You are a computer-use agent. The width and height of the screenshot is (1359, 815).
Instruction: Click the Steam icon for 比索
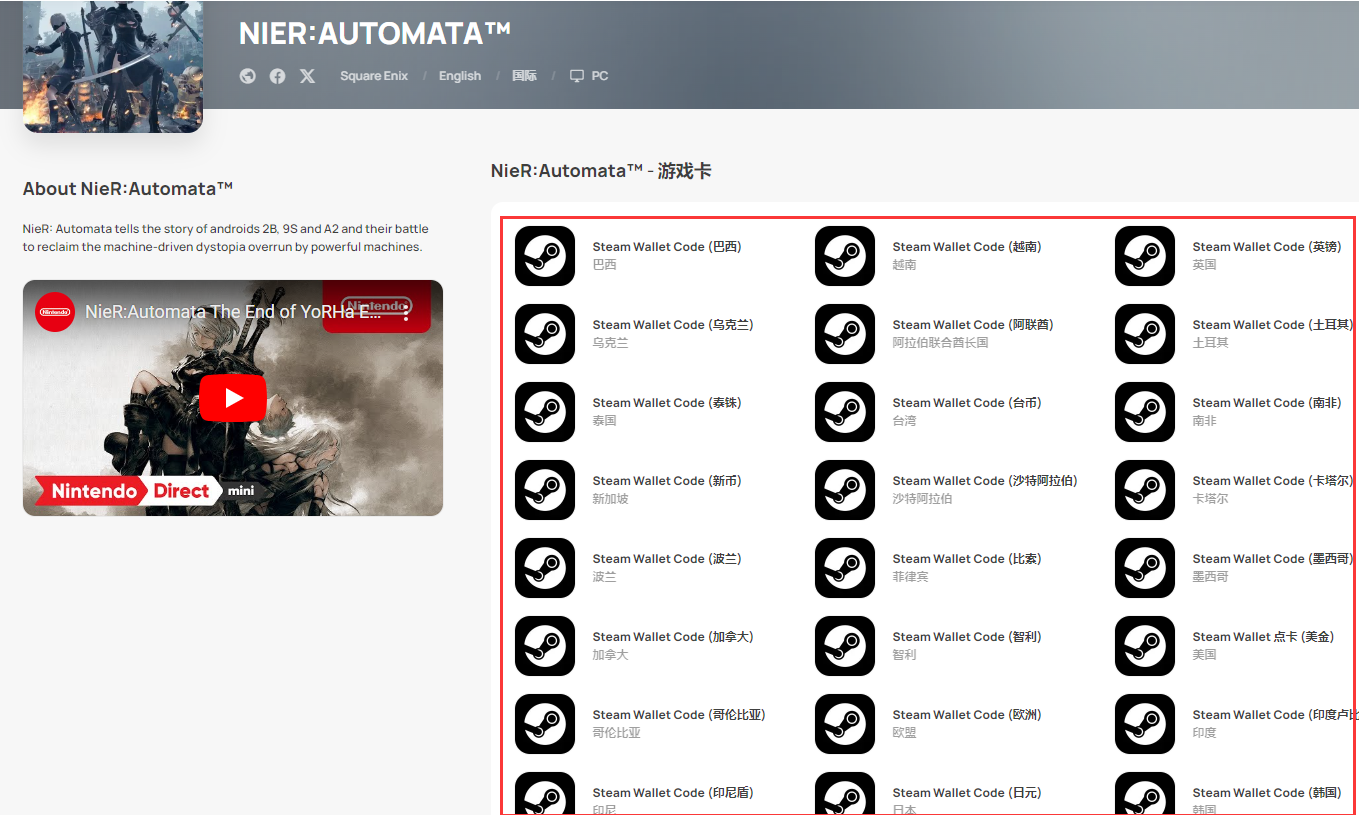tap(845, 568)
